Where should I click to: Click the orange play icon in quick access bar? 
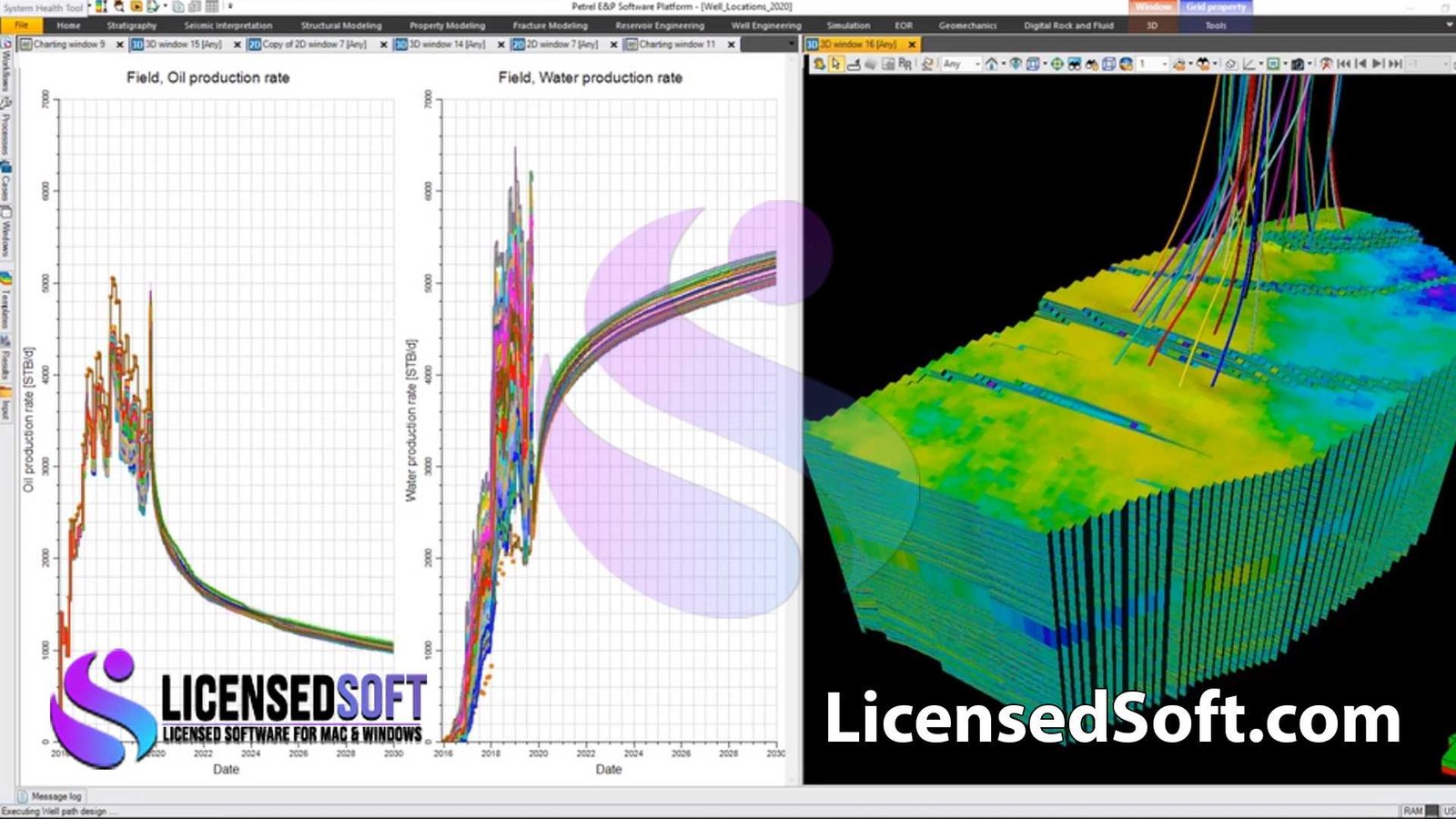pos(136,6)
